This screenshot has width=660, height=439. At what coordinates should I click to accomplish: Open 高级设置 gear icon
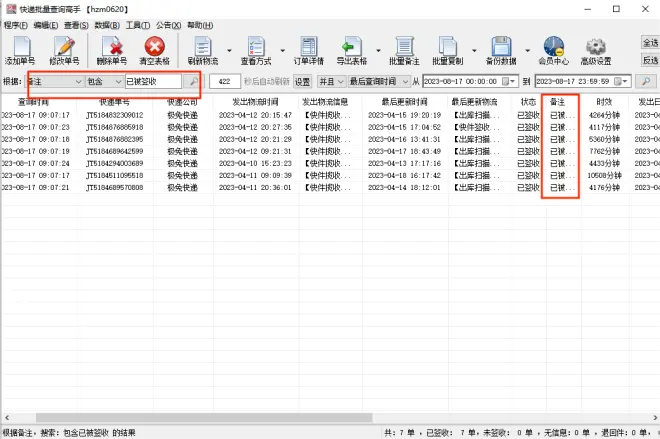click(x=598, y=48)
